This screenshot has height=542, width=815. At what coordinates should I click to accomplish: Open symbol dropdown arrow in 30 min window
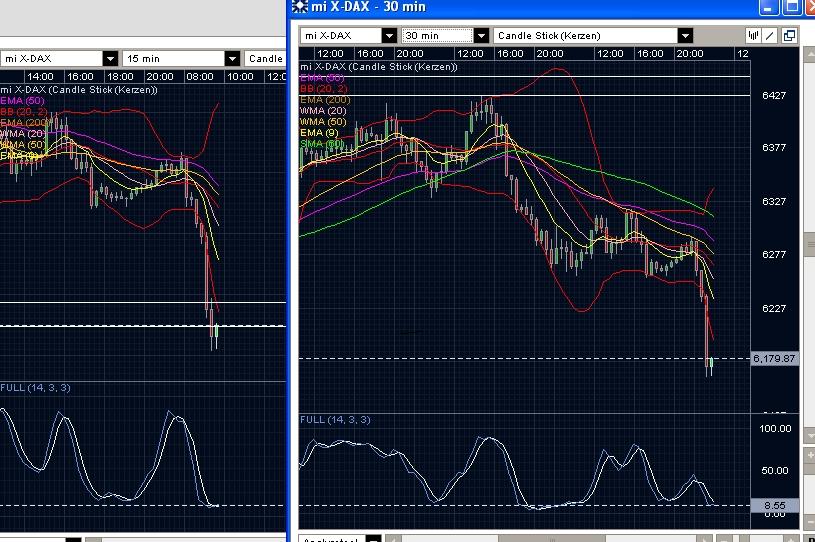coord(389,35)
